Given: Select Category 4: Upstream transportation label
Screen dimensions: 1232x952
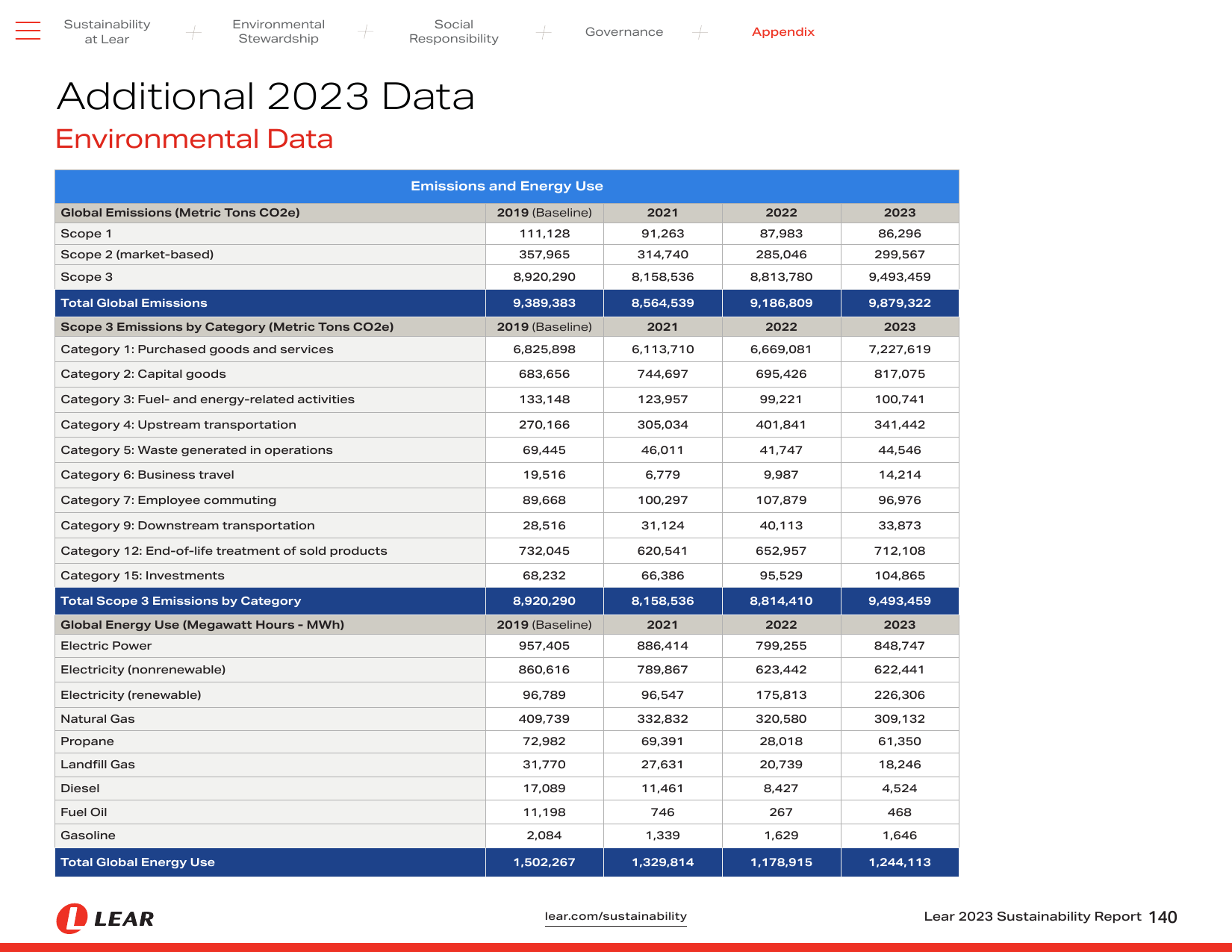Looking at the screenshot, I should (178, 425).
